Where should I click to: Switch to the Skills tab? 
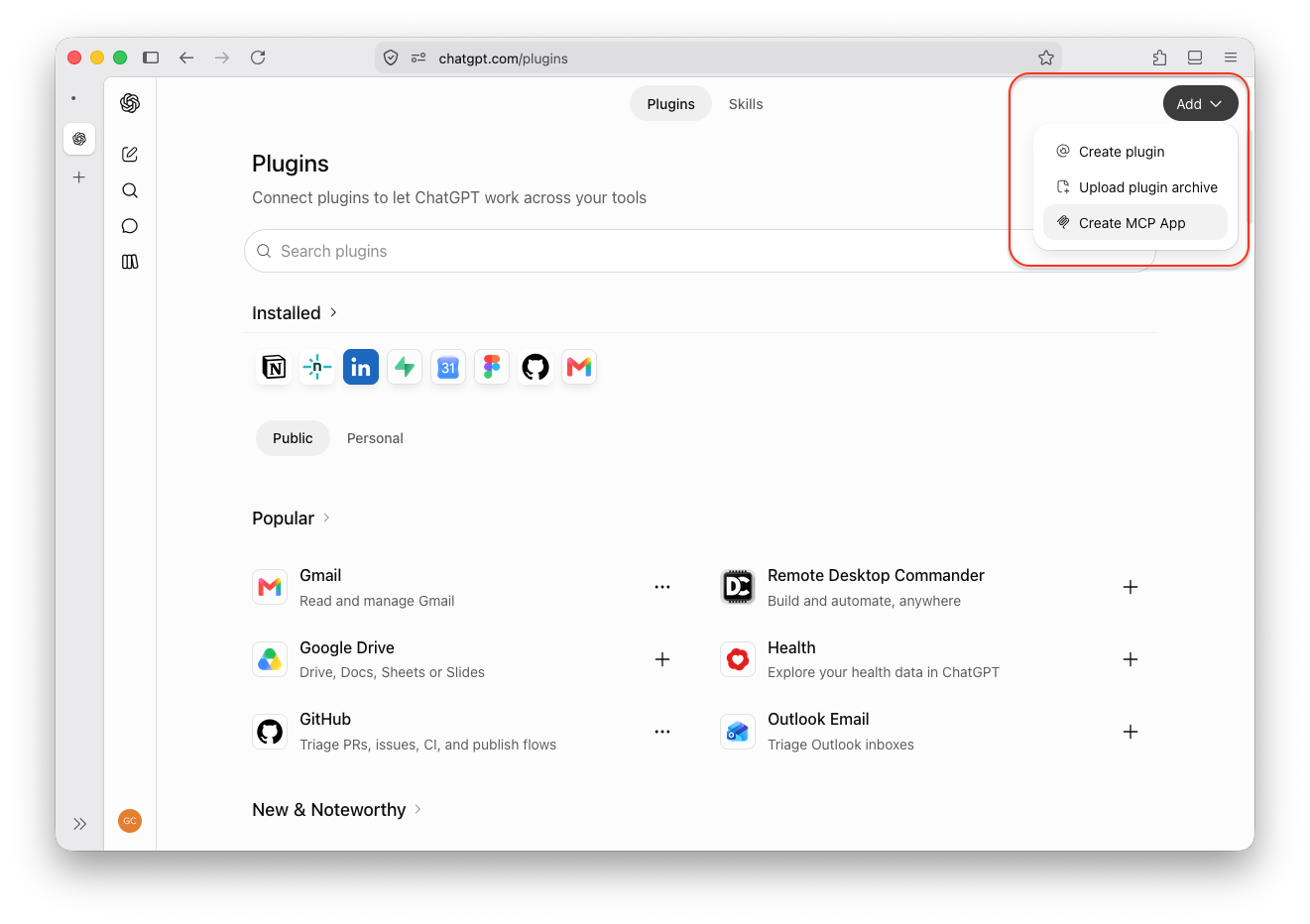click(746, 104)
